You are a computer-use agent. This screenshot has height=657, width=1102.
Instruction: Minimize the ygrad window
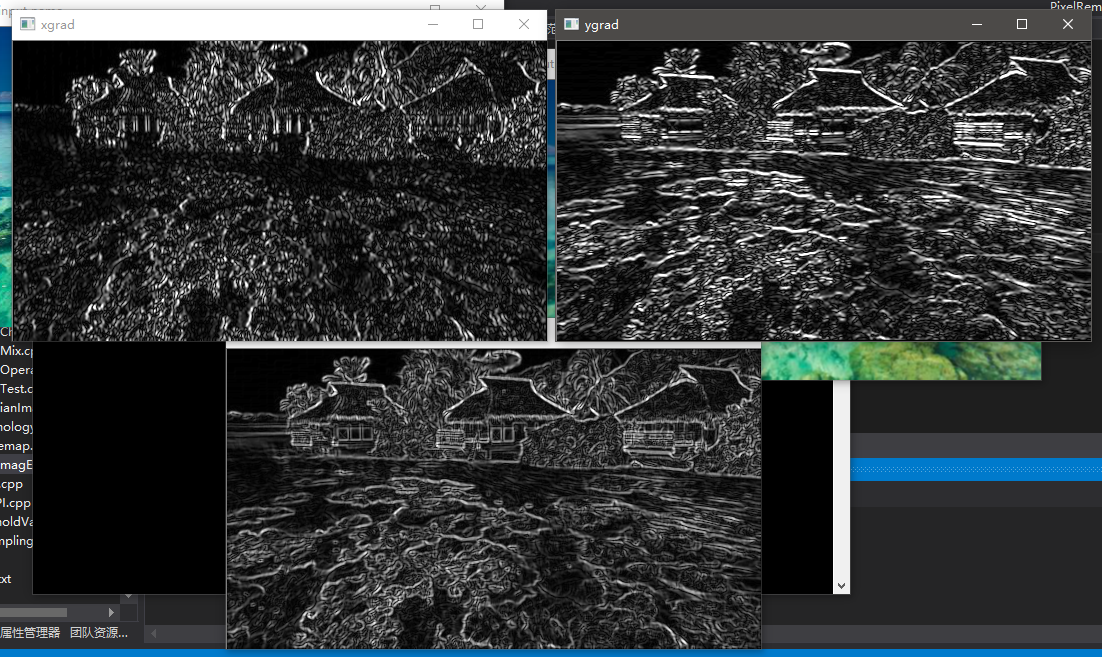977,25
